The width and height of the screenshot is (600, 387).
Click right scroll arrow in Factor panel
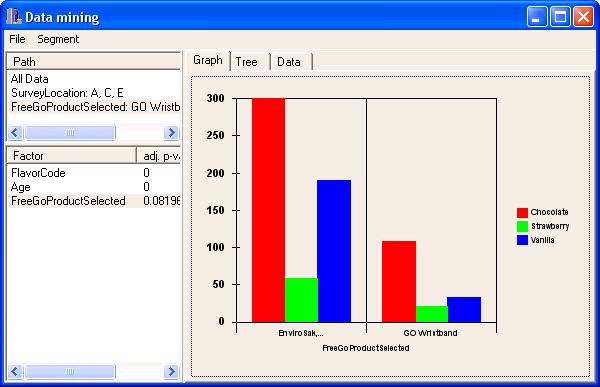pyautogui.click(x=171, y=371)
